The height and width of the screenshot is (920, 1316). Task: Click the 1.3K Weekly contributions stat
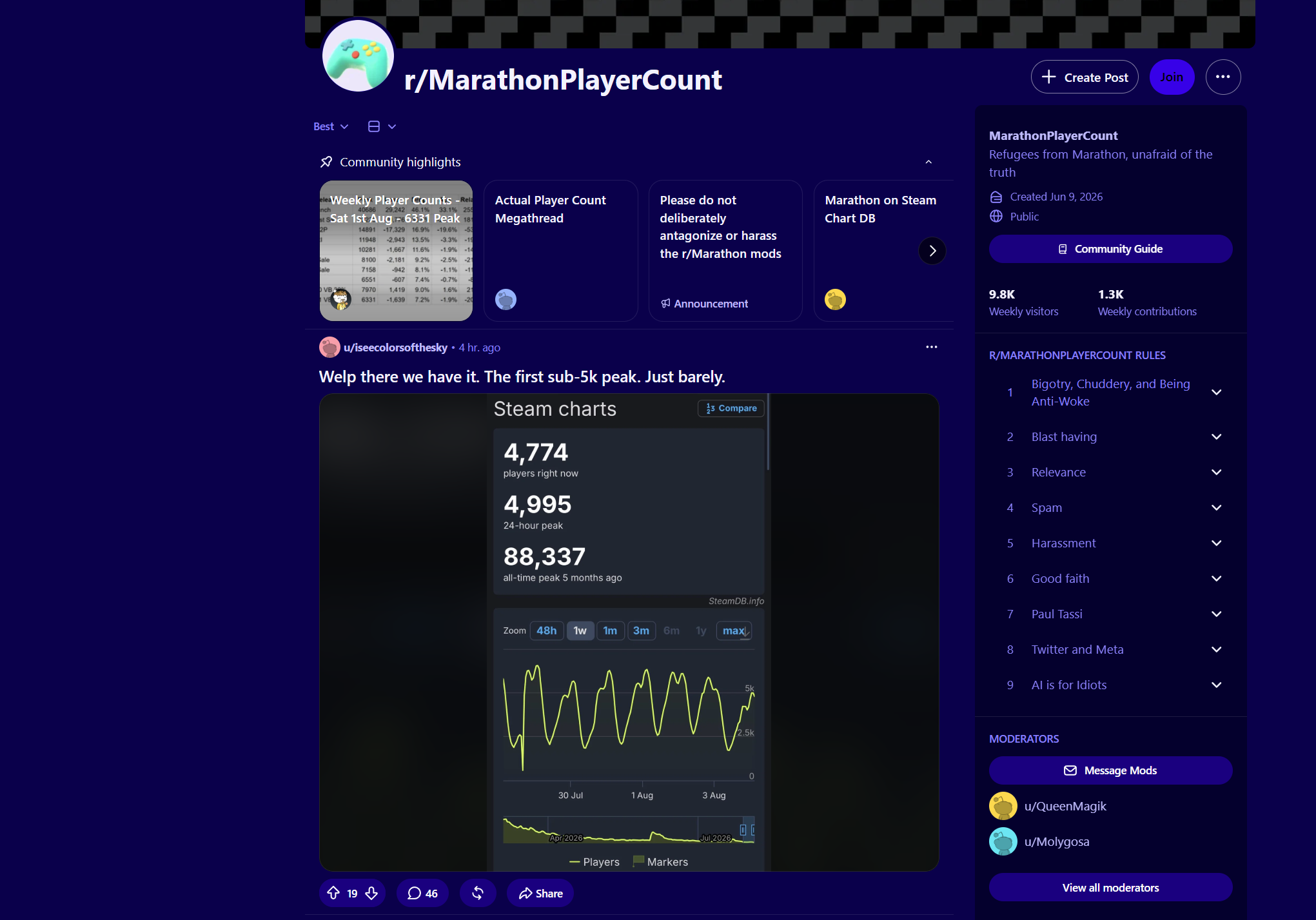tap(1147, 302)
